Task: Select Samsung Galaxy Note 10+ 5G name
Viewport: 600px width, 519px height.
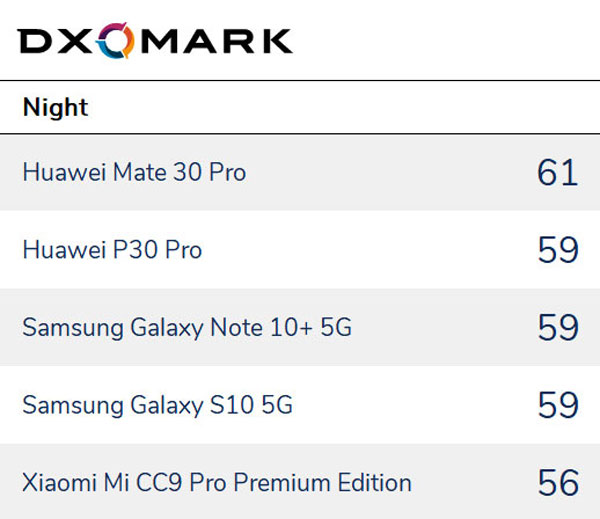Action: pos(187,327)
